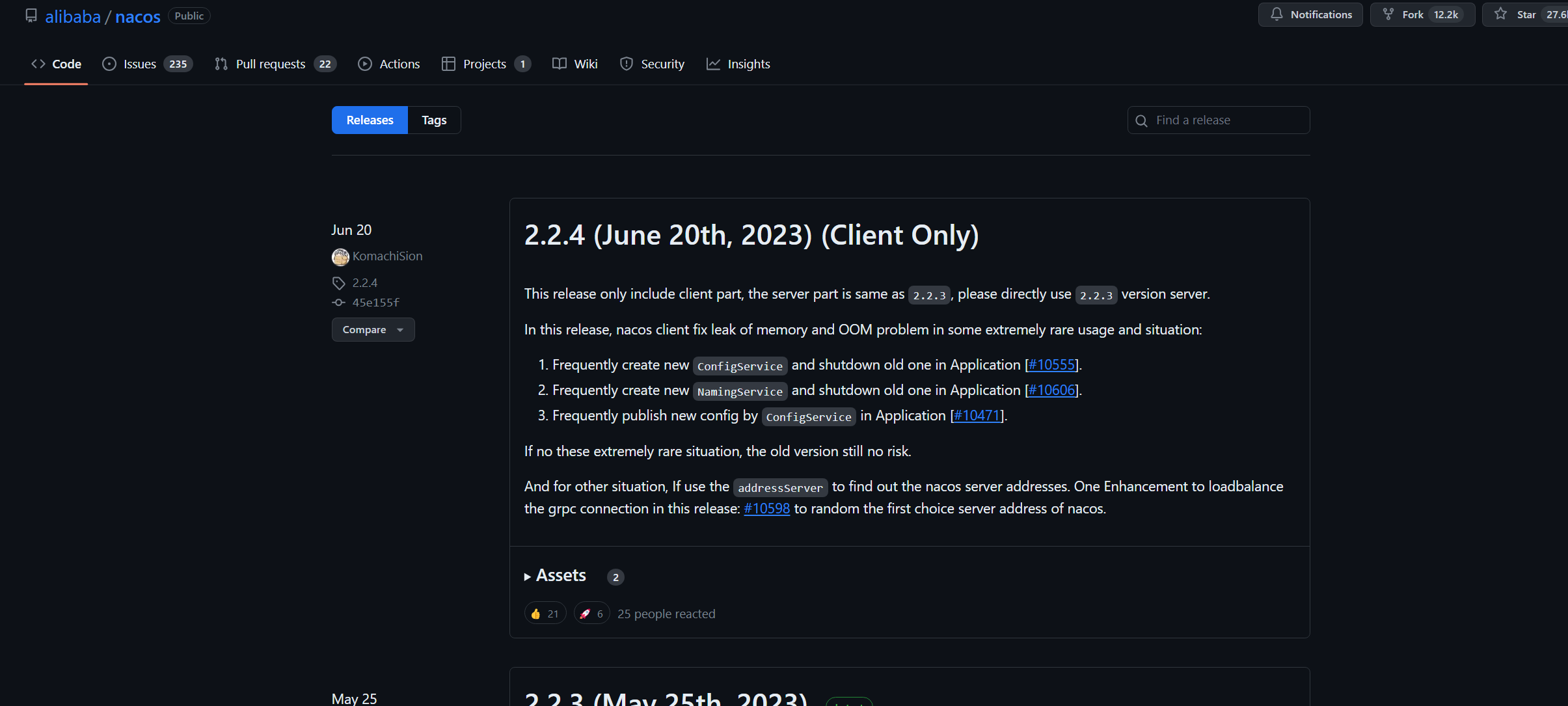Viewport: 1568px width, 706px height.
Task: Click the Public visibility badge
Action: (189, 16)
